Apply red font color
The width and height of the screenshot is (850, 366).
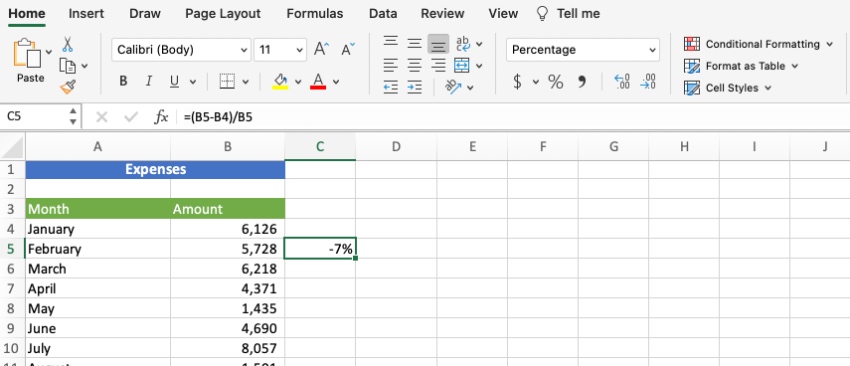click(x=318, y=82)
